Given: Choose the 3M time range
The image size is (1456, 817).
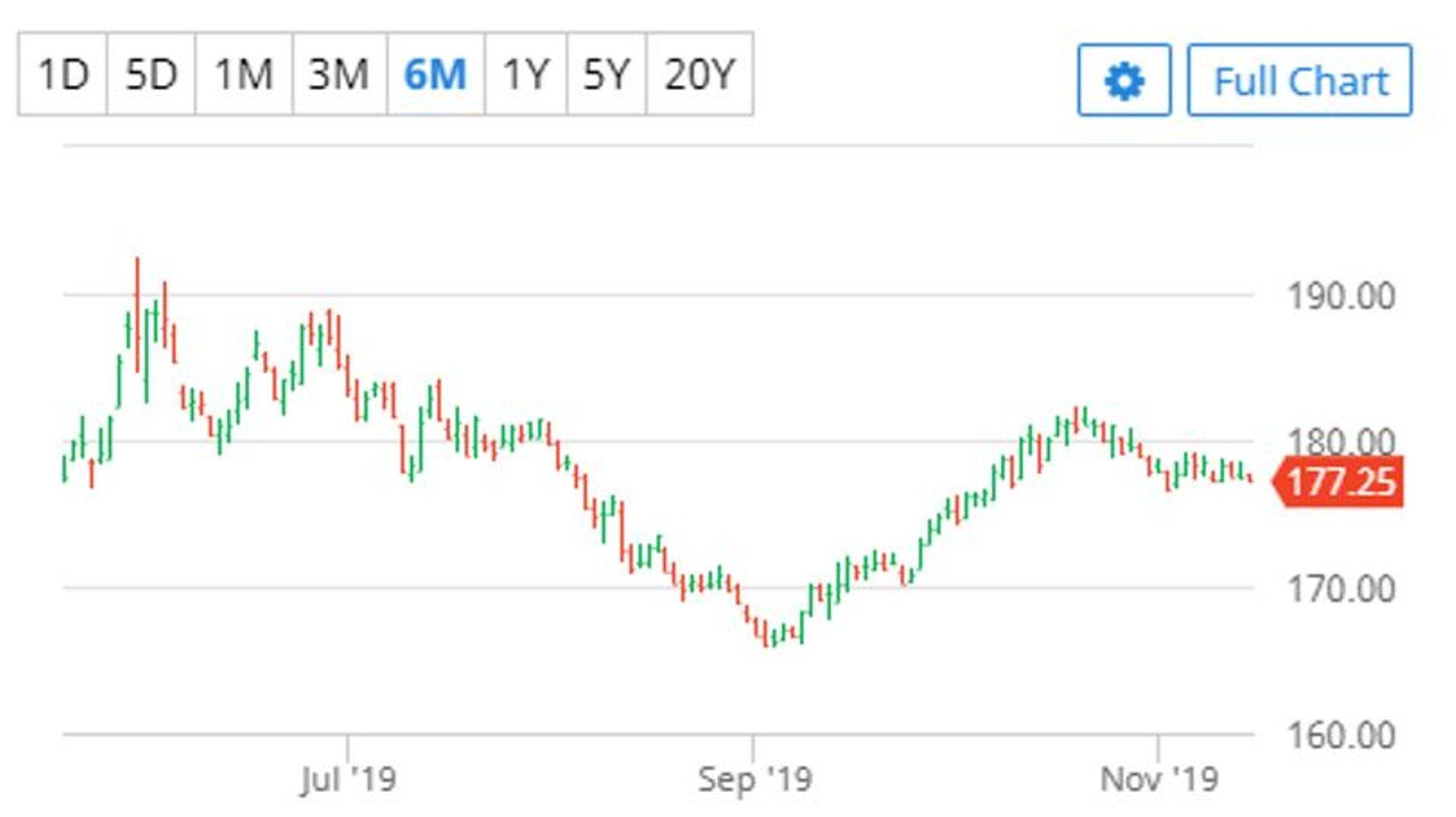Looking at the screenshot, I should (339, 74).
